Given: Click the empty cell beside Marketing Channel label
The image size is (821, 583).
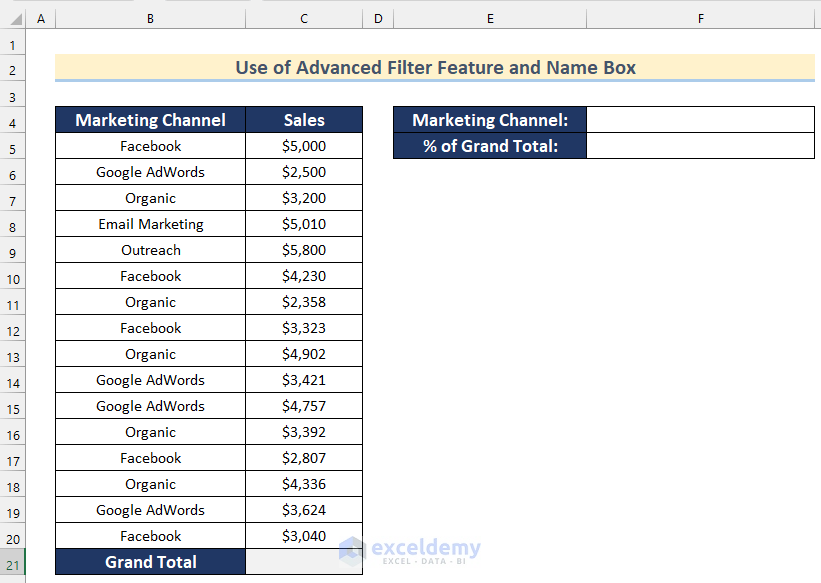Looking at the screenshot, I should (x=700, y=120).
